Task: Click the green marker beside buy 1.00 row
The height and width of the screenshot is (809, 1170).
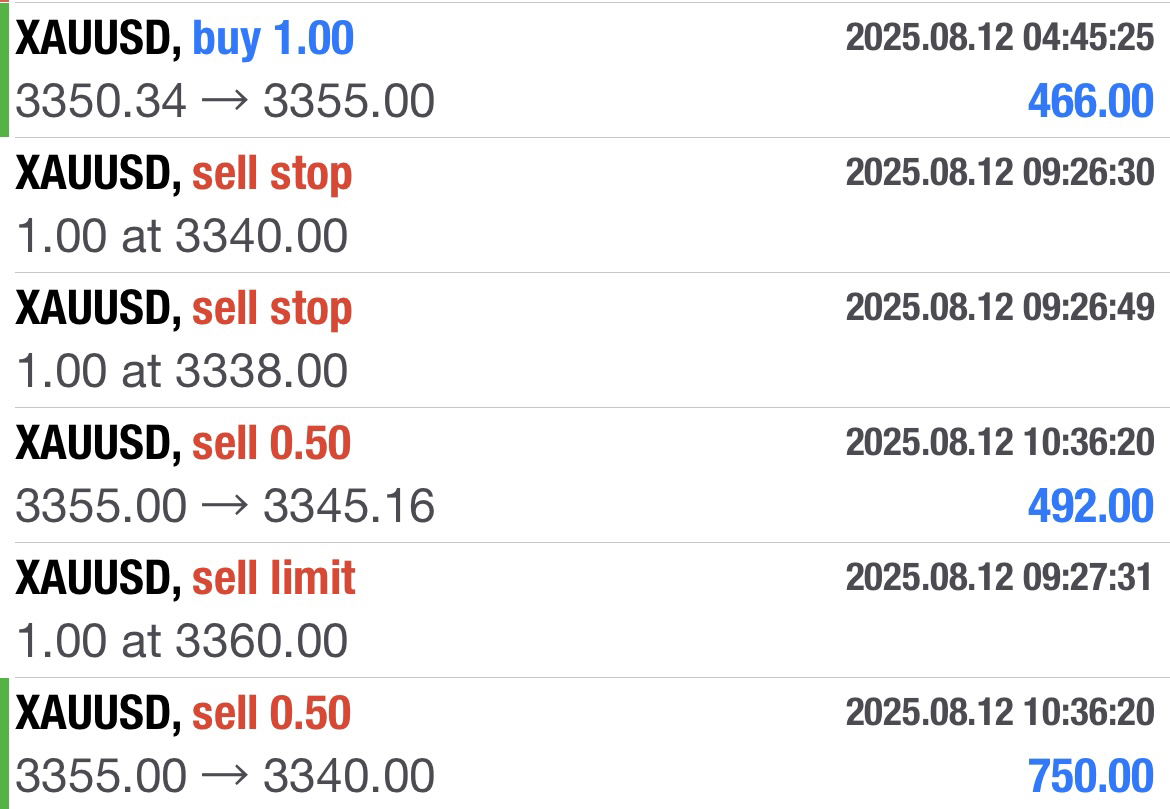Action: tap(4, 69)
